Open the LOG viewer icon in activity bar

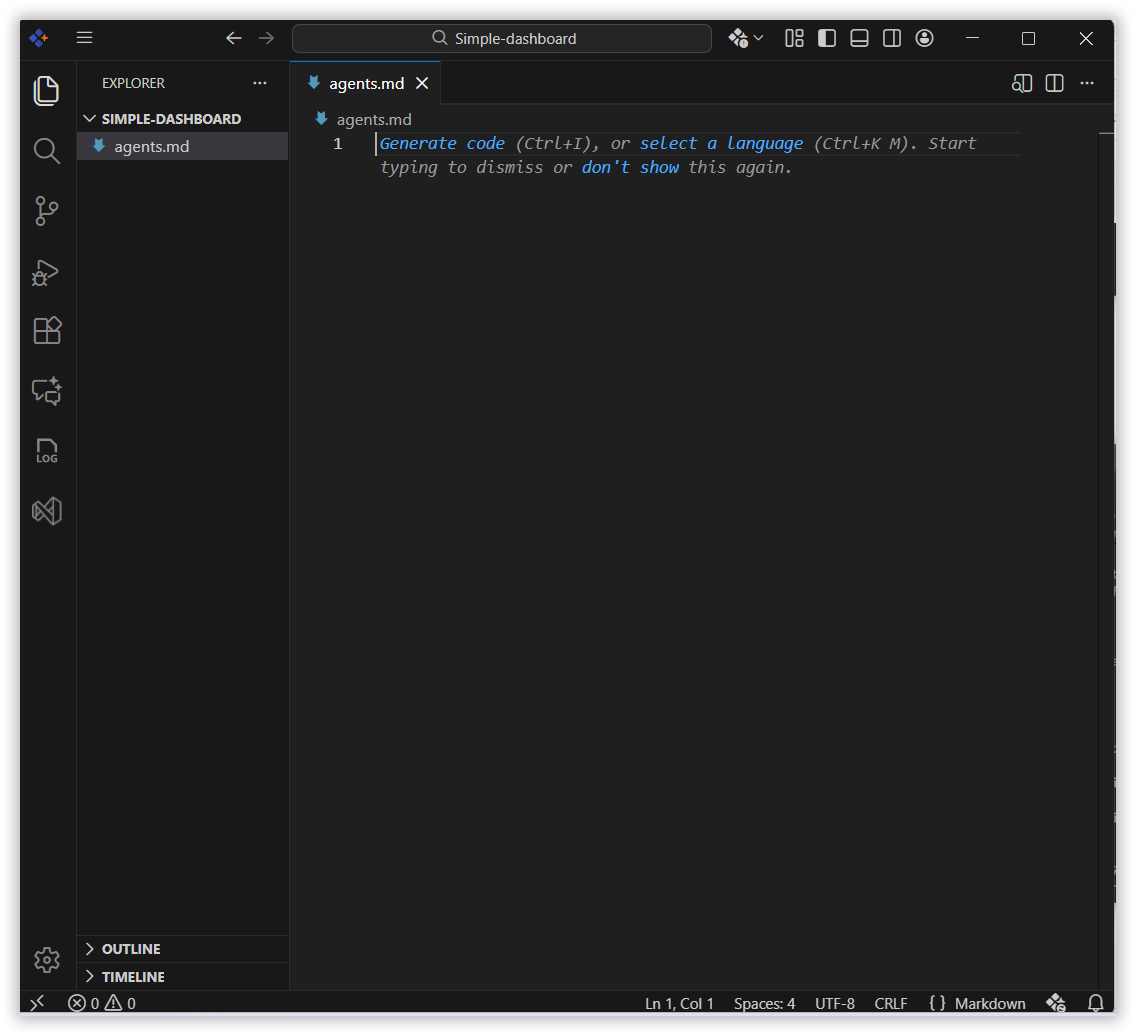pos(46,451)
